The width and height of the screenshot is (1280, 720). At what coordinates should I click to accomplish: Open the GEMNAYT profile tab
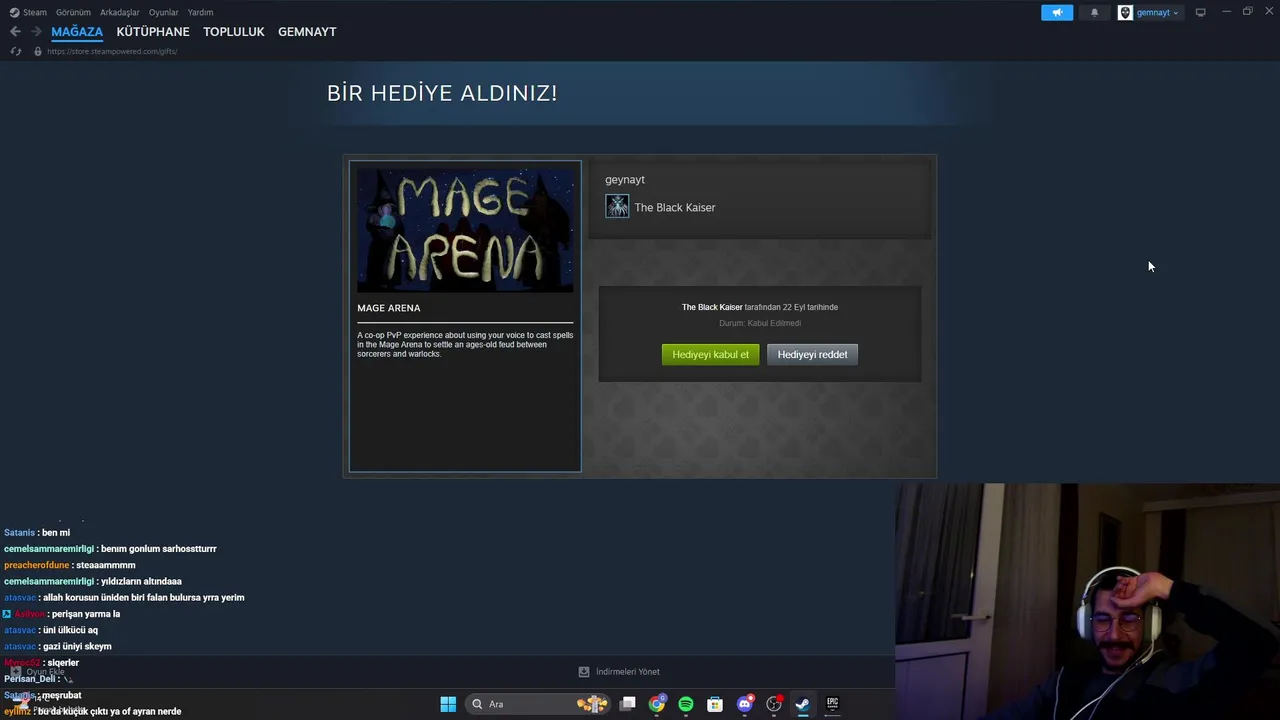coord(307,32)
